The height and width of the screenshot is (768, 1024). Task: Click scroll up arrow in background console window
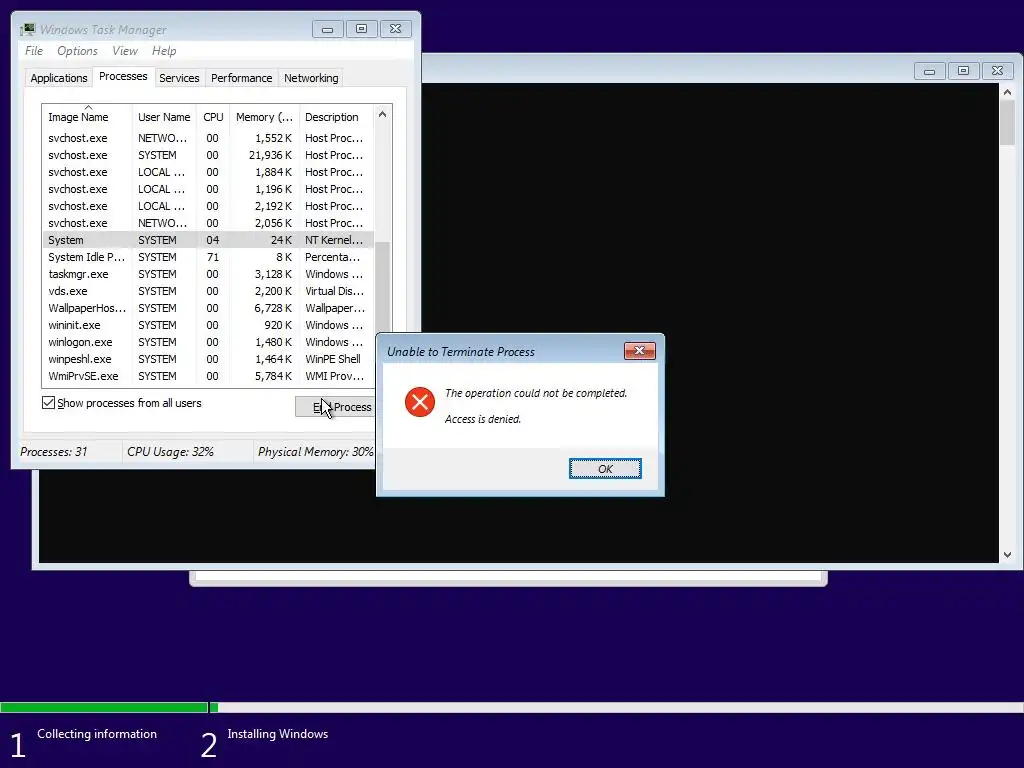click(x=1007, y=93)
